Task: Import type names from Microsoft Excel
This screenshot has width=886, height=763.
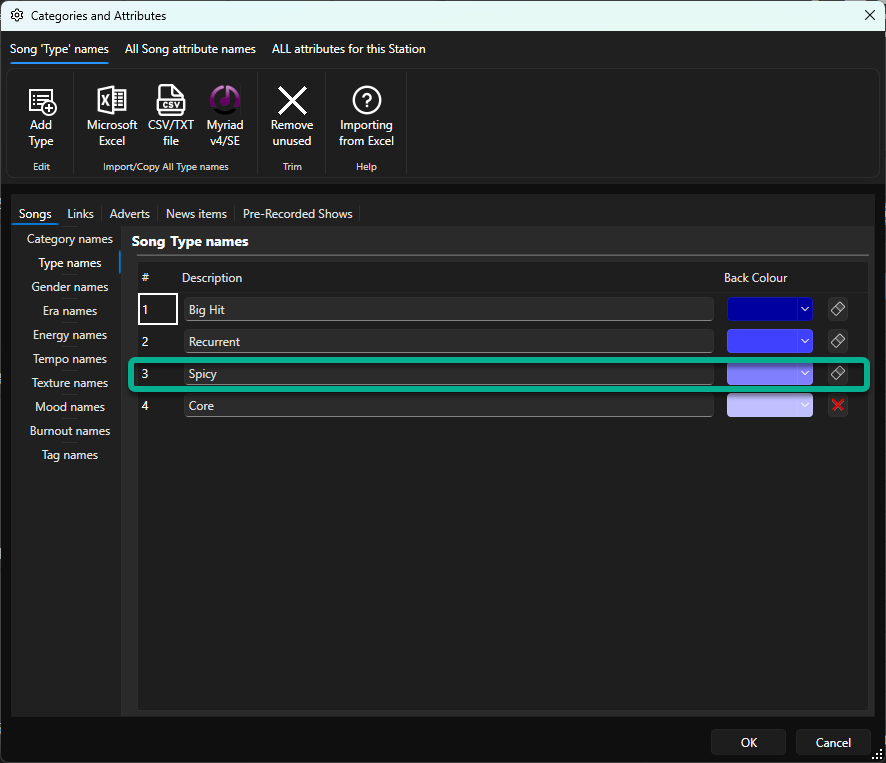Action: pyautogui.click(x=112, y=117)
